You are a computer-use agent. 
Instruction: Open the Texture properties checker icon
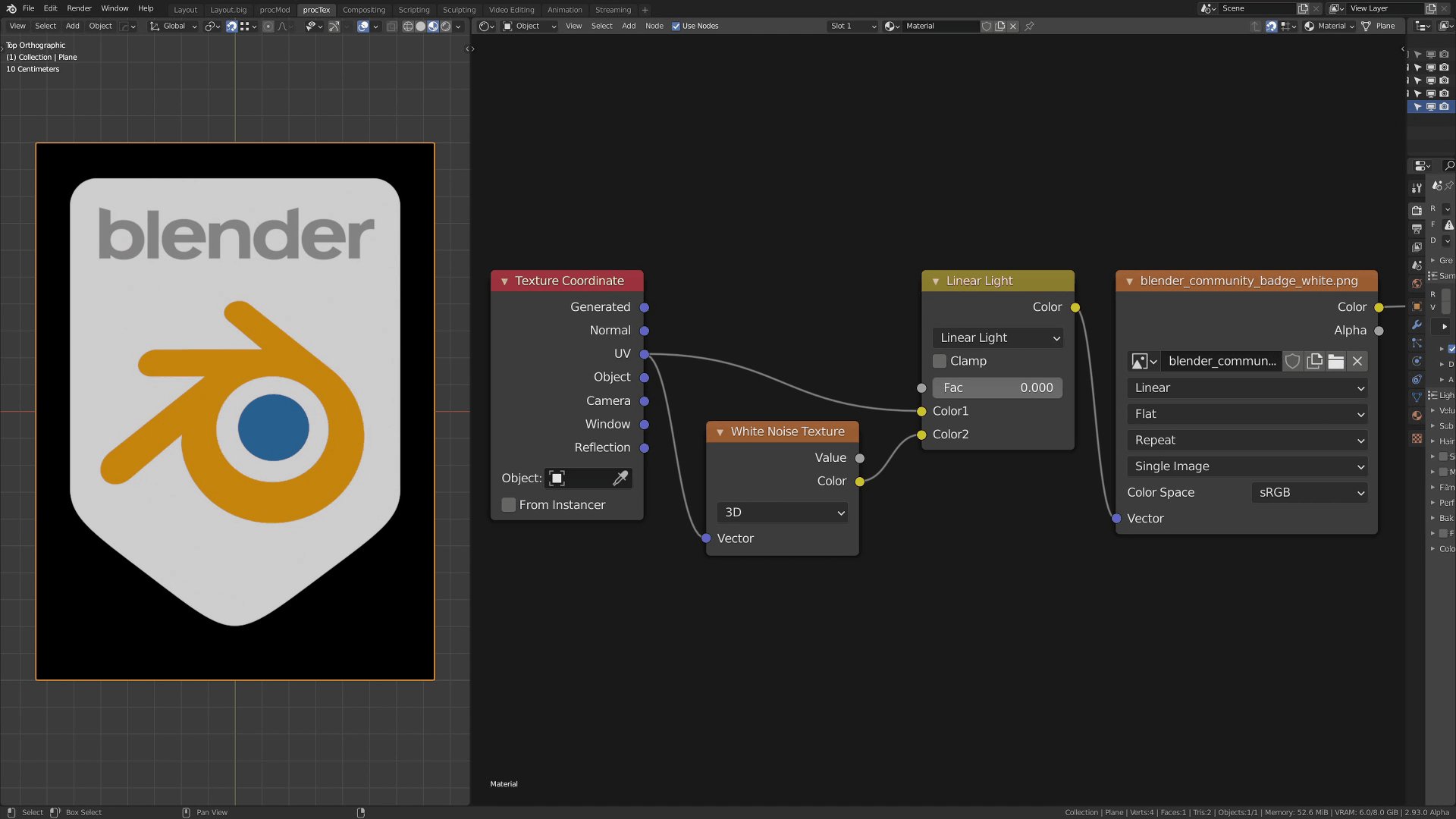pyautogui.click(x=1417, y=438)
